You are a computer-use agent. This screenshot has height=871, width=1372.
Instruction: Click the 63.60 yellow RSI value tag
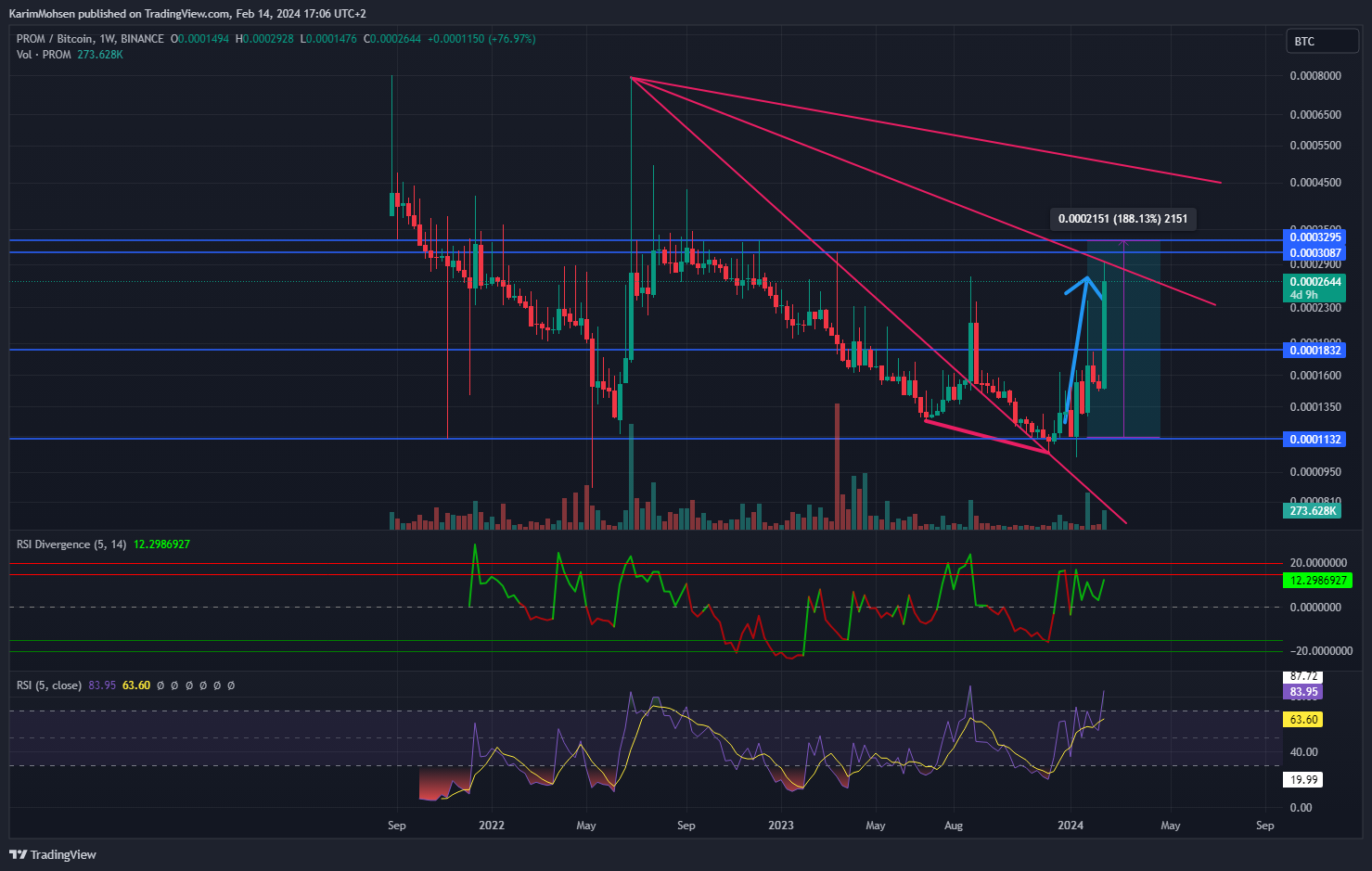coord(1303,720)
